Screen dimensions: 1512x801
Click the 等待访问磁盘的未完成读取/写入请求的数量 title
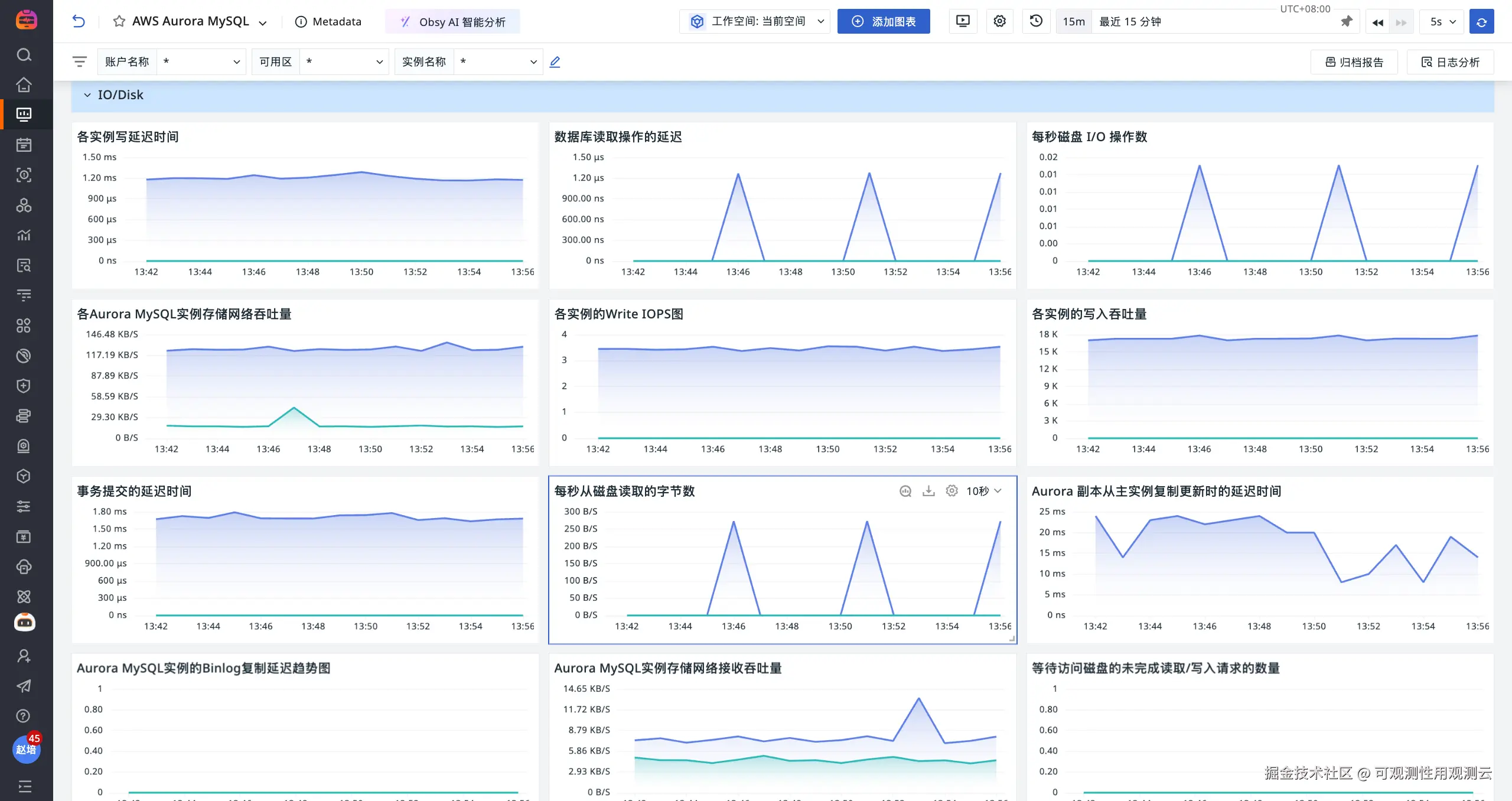[1156, 668]
